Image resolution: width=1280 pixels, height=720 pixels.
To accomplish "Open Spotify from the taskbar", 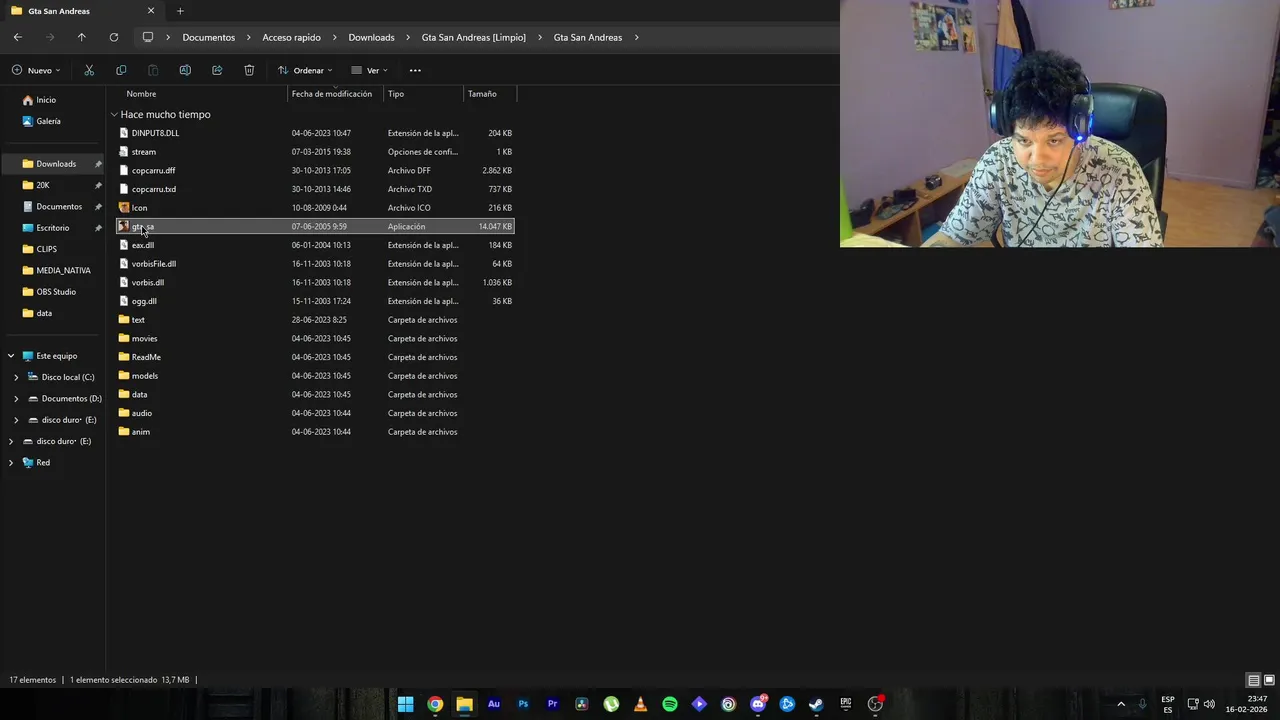I will [670, 704].
